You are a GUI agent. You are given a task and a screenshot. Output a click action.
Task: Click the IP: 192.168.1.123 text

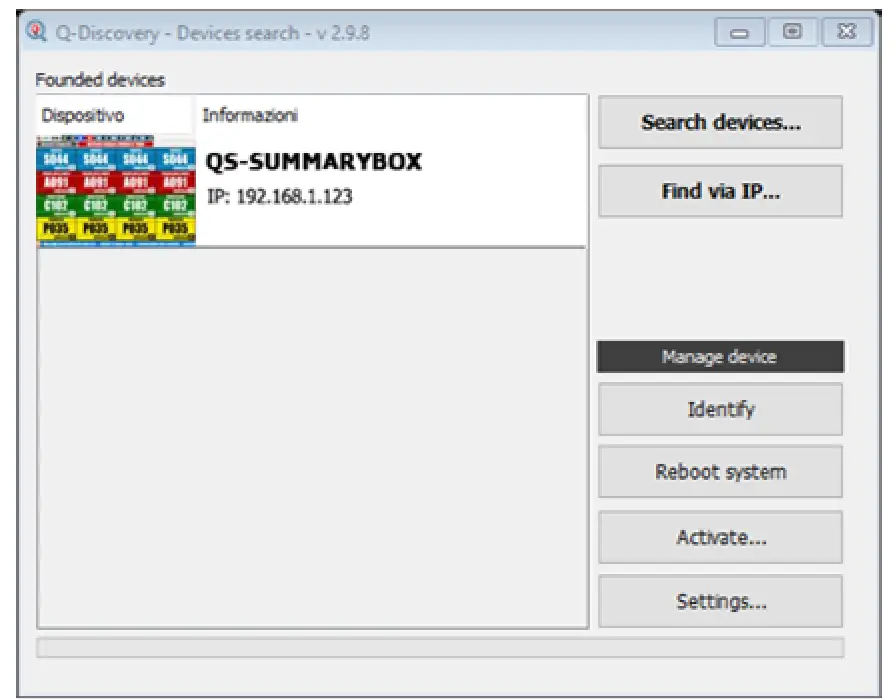280,196
